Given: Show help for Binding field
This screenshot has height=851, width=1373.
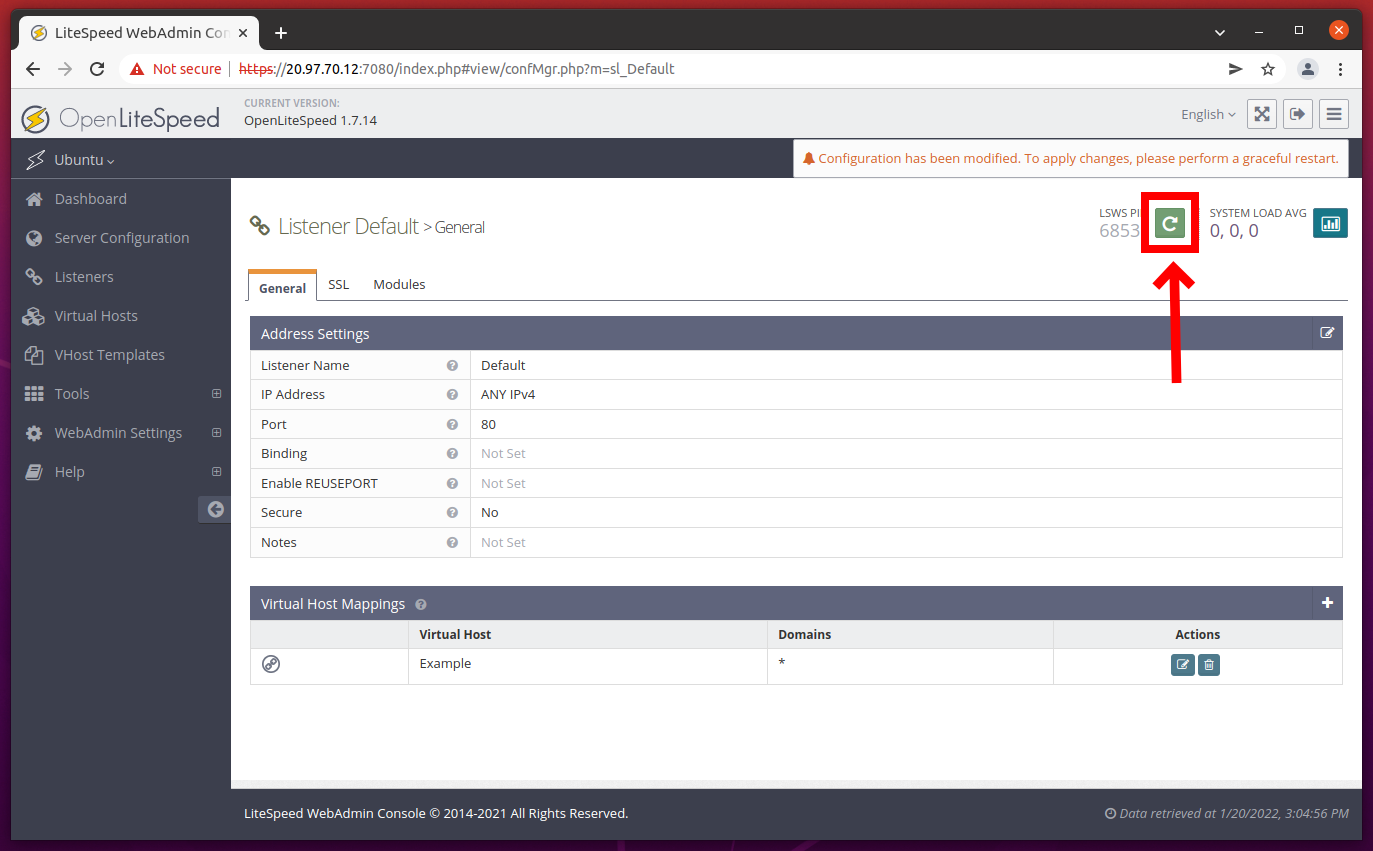Looking at the screenshot, I should 452,454.
